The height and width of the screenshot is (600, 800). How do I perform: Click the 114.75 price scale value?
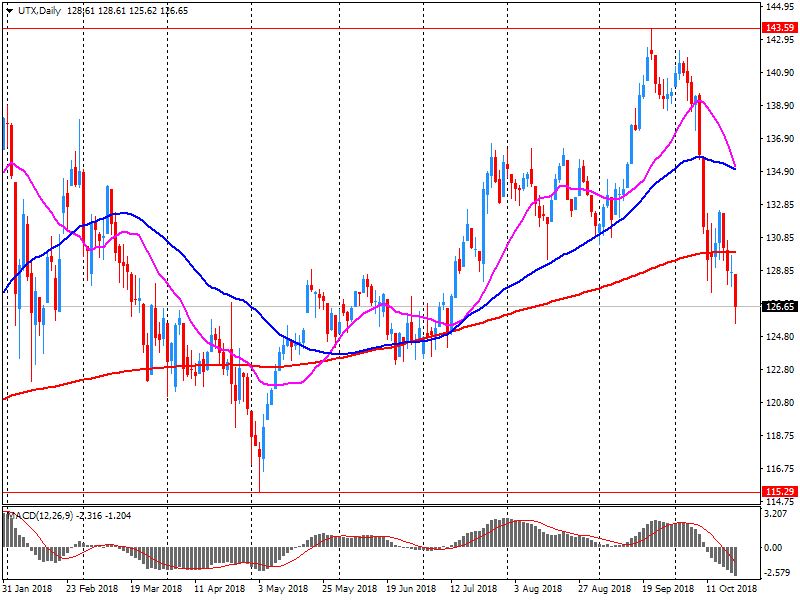(780, 502)
